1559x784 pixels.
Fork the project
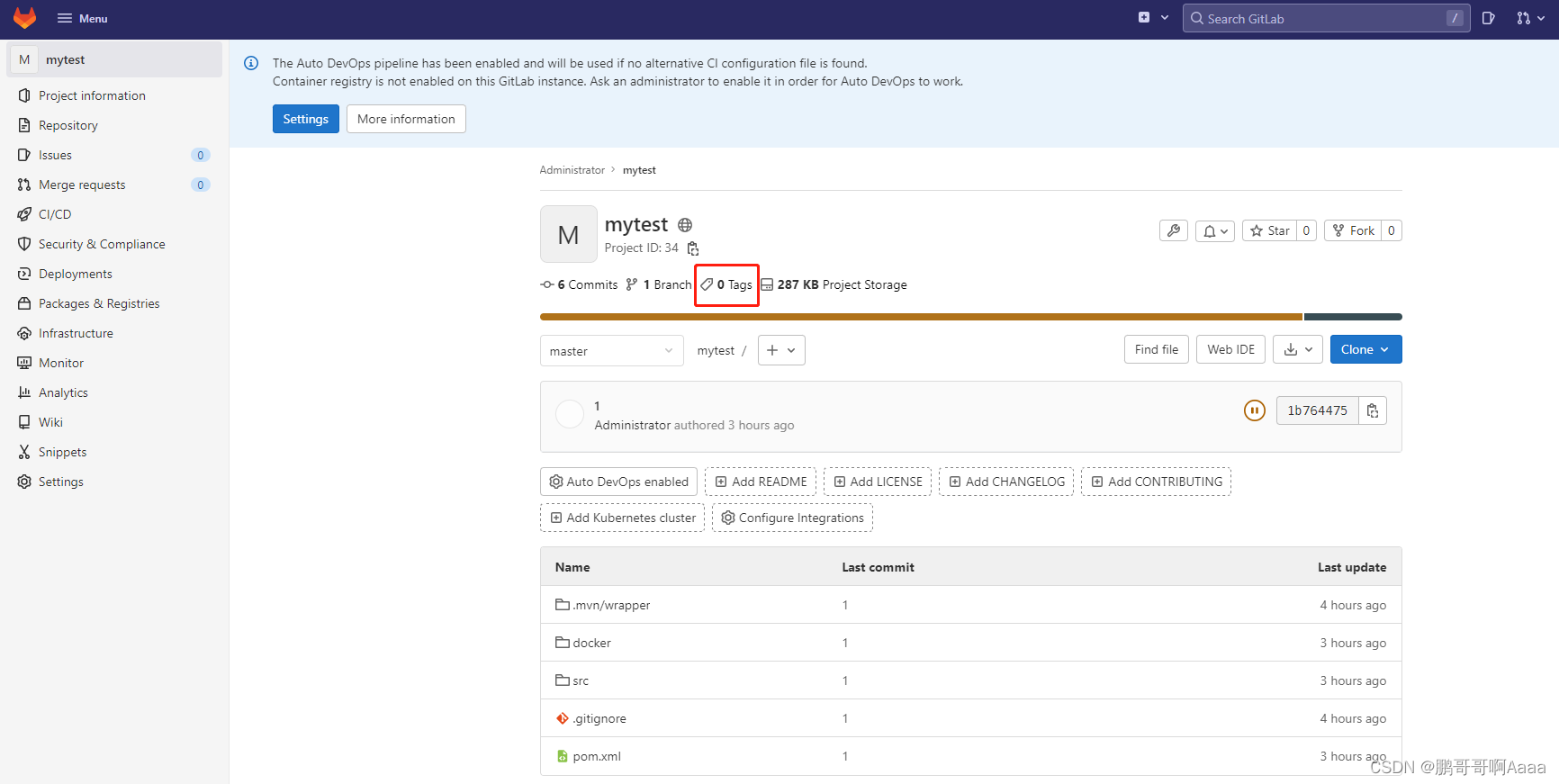click(x=1353, y=230)
